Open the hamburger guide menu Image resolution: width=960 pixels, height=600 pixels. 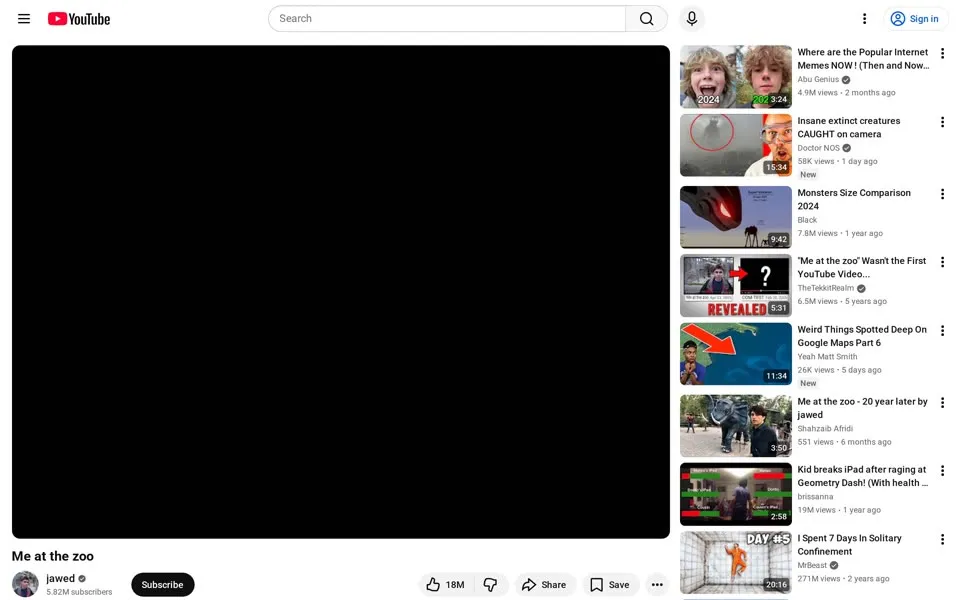point(24,18)
